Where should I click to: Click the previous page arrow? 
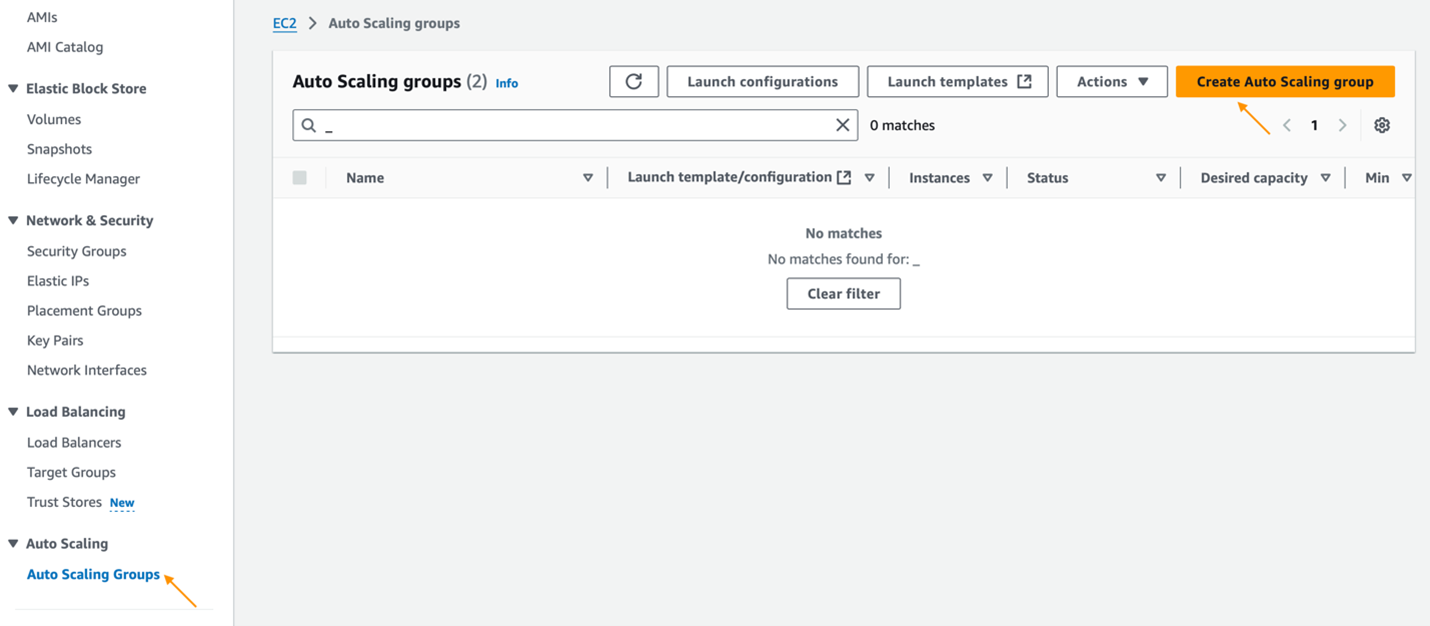pos(1286,124)
